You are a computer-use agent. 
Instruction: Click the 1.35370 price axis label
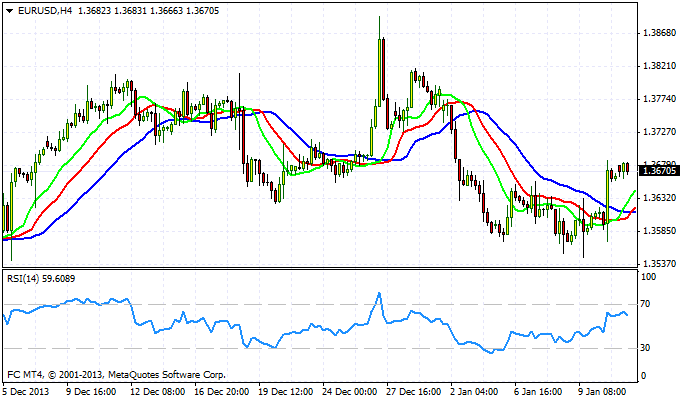pyautogui.click(x=660, y=263)
